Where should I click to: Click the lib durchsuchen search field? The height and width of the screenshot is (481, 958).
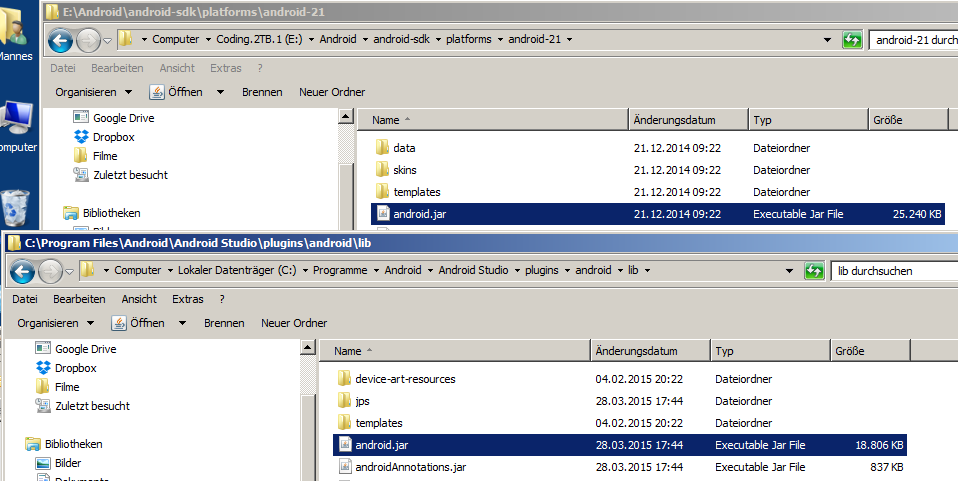tap(895, 271)
